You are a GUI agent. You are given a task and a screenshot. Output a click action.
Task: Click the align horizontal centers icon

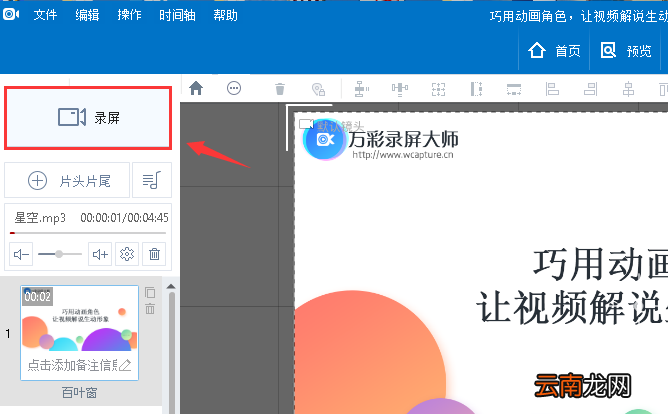[628, 89]
